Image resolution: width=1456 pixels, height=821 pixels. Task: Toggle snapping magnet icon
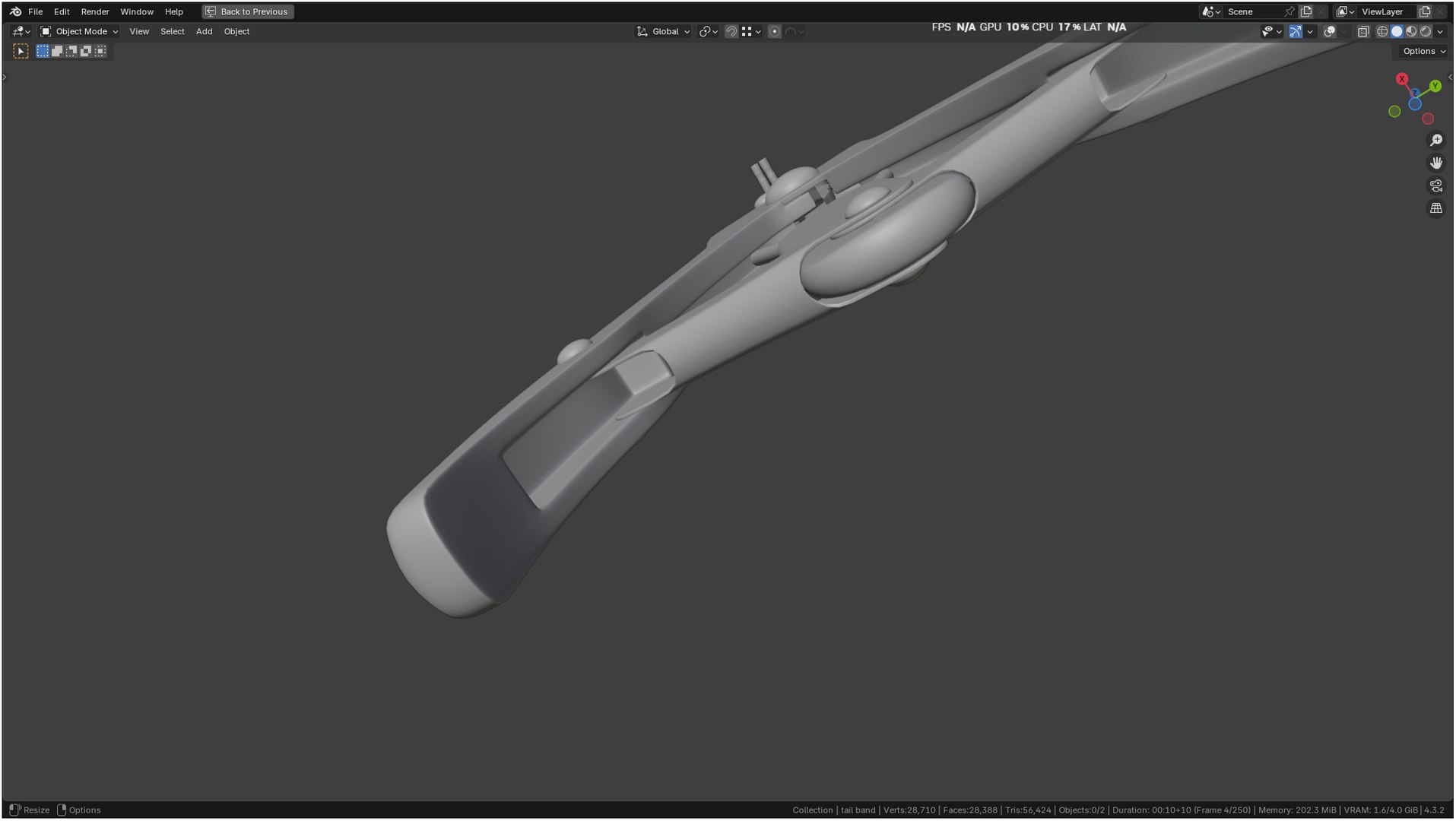[731, 31]
